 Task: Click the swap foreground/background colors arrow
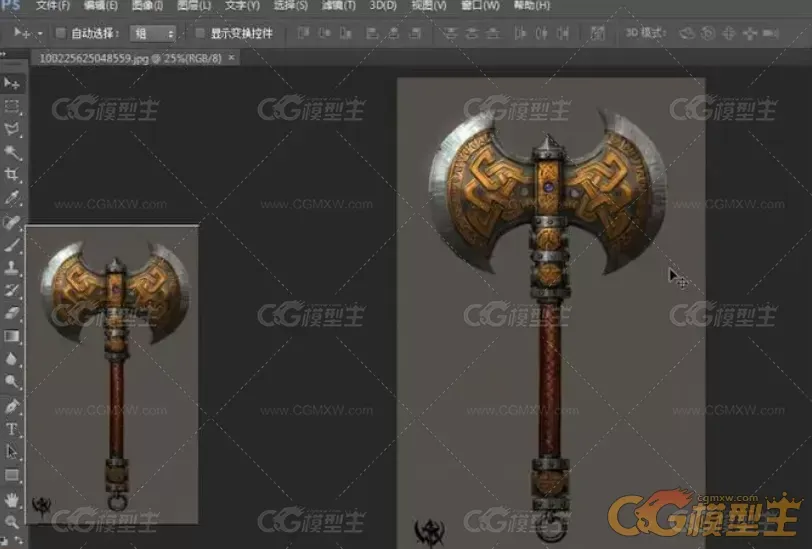pyautogui.click(x=19, y=541)
